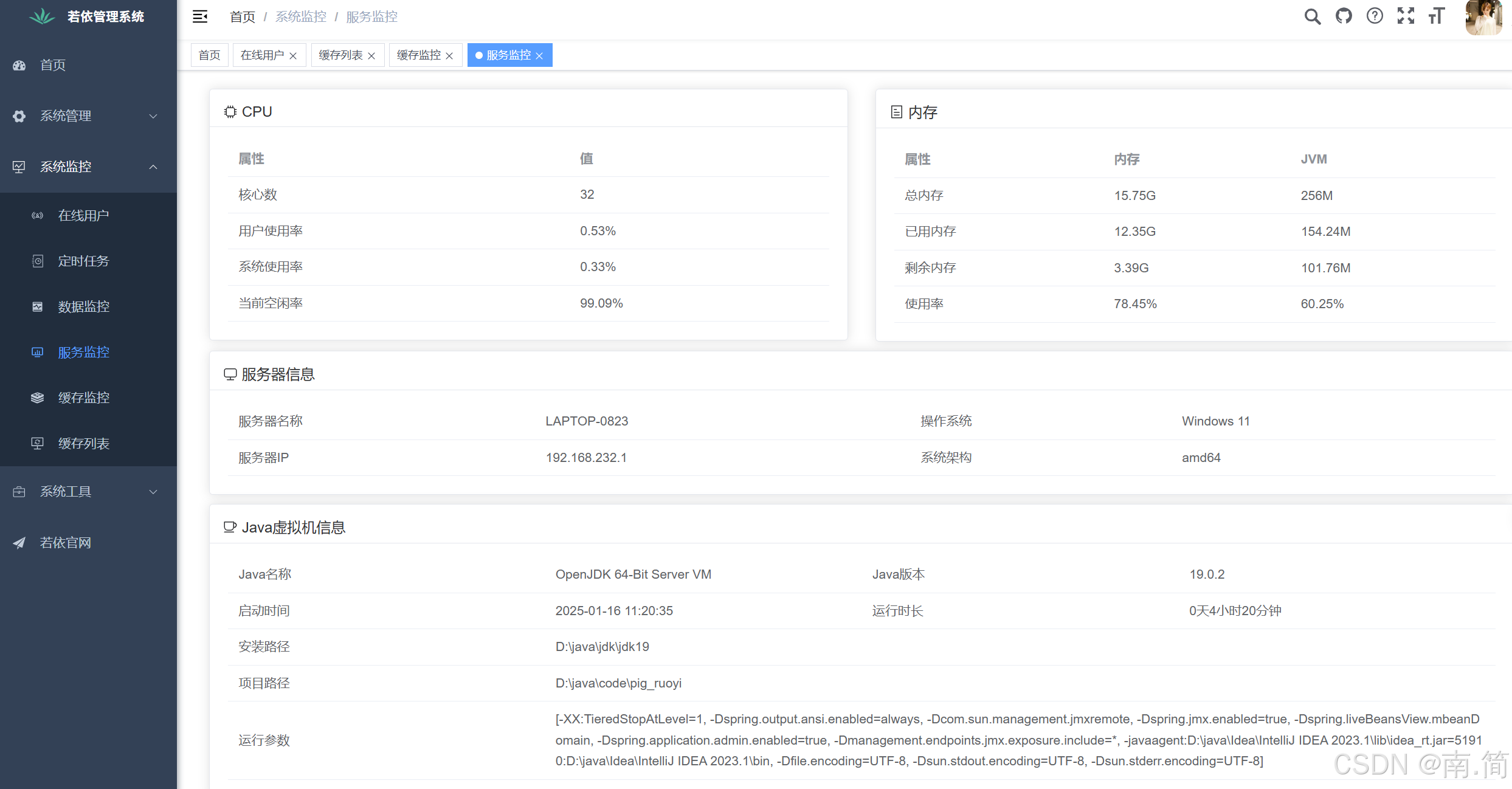This screenshot has width=1512, height=789.
Task: Open the 若依官网 sidebar link
Action: click(x=65, y=542)
